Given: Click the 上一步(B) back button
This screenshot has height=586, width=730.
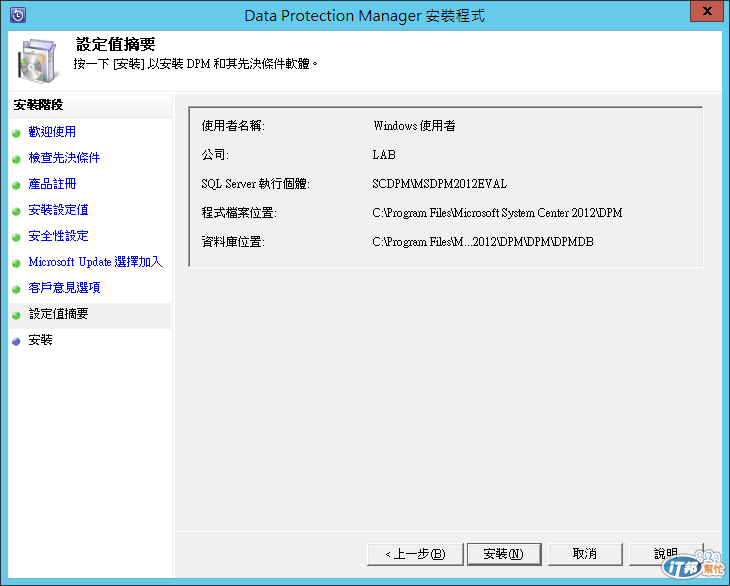Looking at the screenshot, I should point(415,554).
